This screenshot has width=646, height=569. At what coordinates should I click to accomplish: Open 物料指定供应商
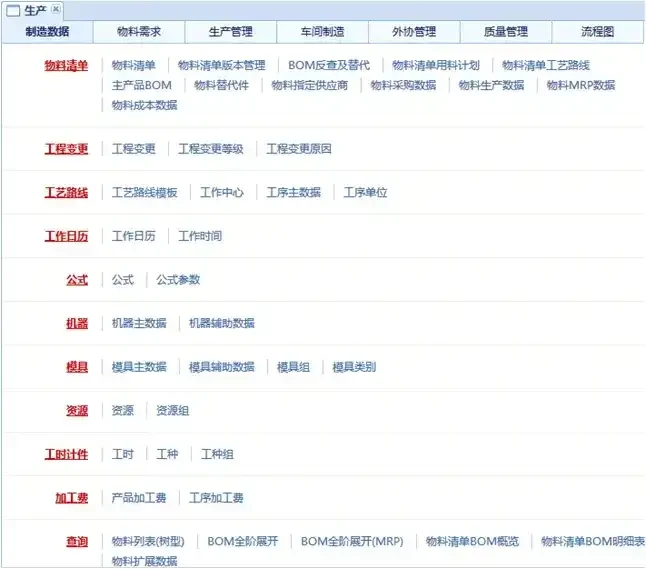pos(310,85)
